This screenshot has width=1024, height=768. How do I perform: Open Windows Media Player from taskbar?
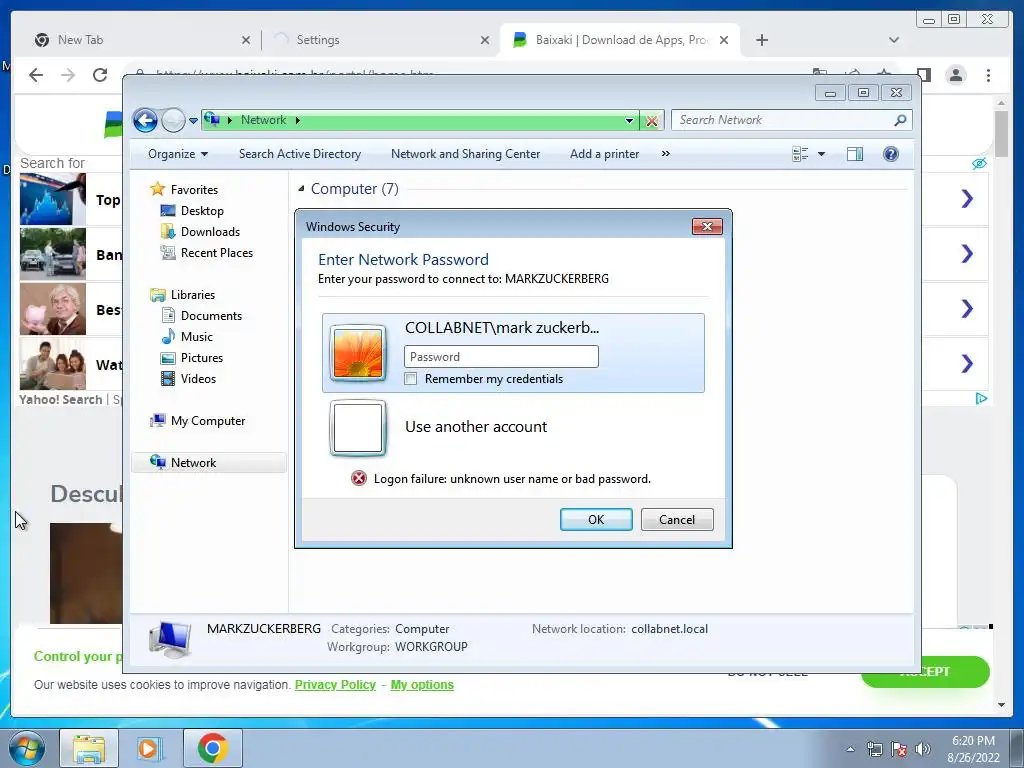[x=150, y=748]
